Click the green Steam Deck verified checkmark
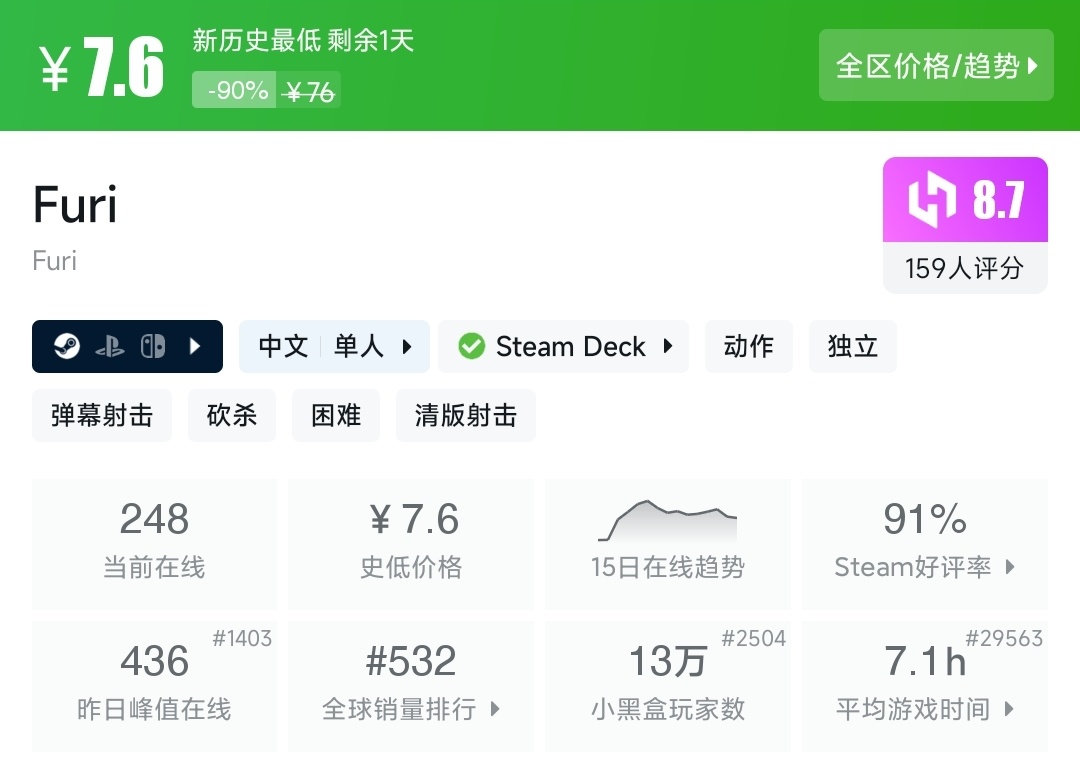 click(471, 347)
